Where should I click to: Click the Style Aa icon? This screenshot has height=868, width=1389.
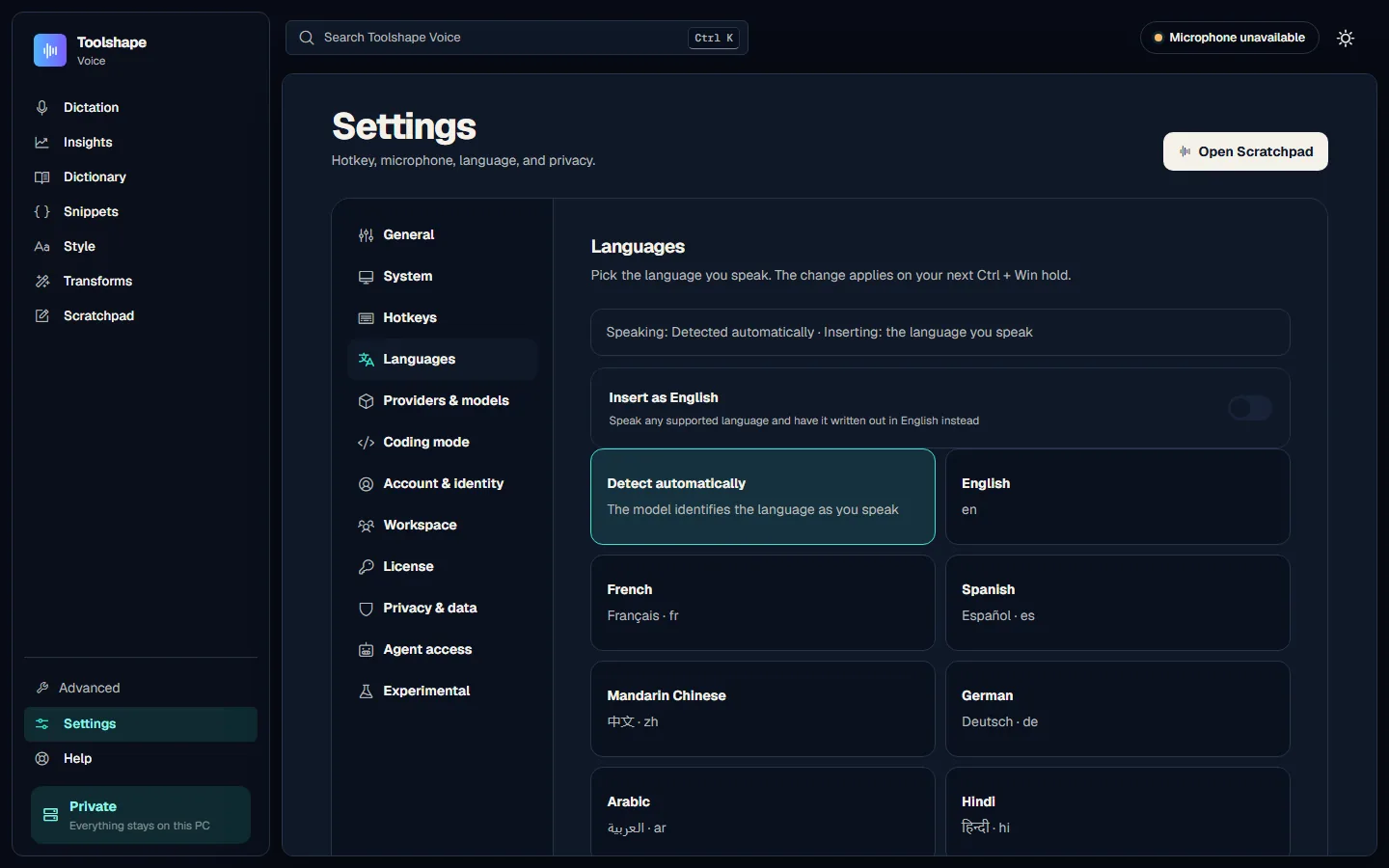41,246
